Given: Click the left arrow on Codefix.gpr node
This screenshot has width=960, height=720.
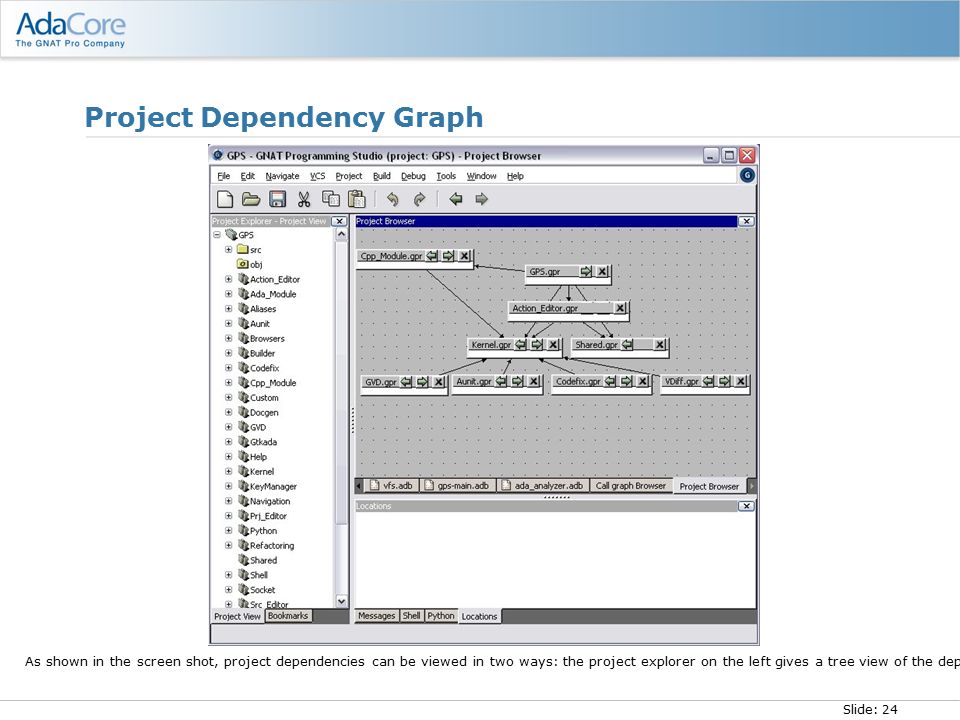Looking at the screenshot, I should click(610, 381).
